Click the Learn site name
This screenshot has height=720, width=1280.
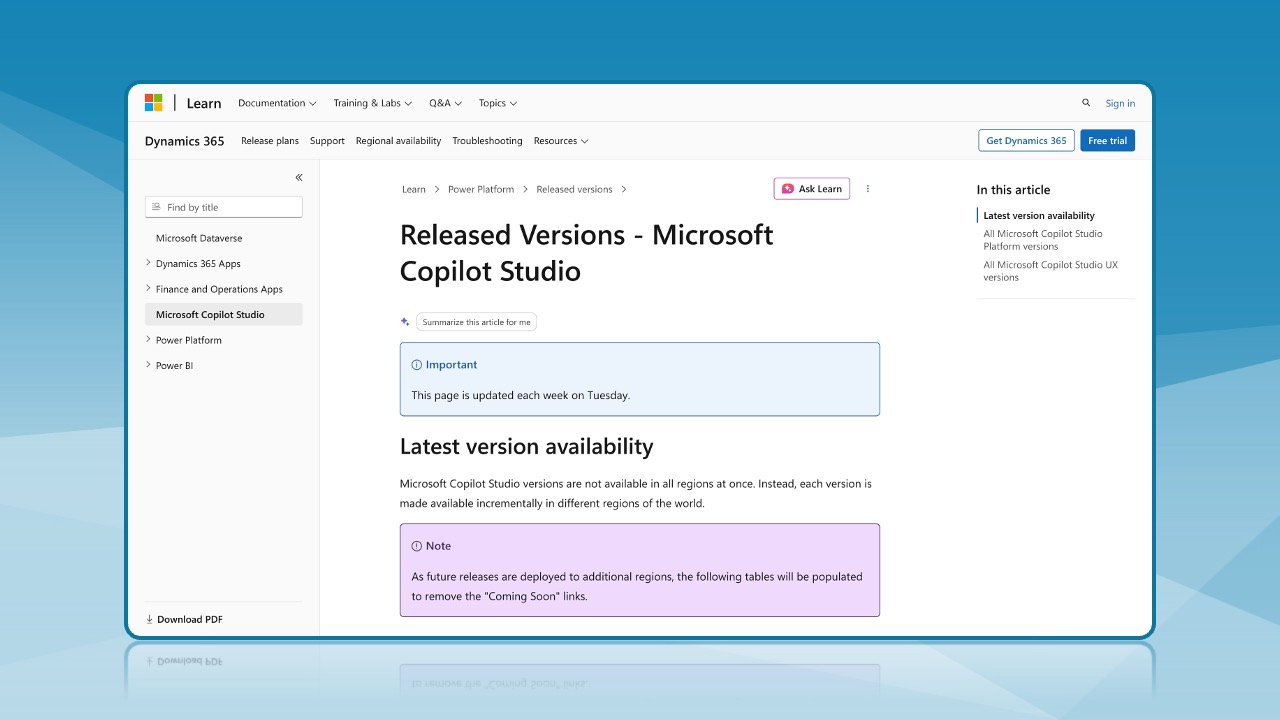pyautogui.click(x=204, y=103)
